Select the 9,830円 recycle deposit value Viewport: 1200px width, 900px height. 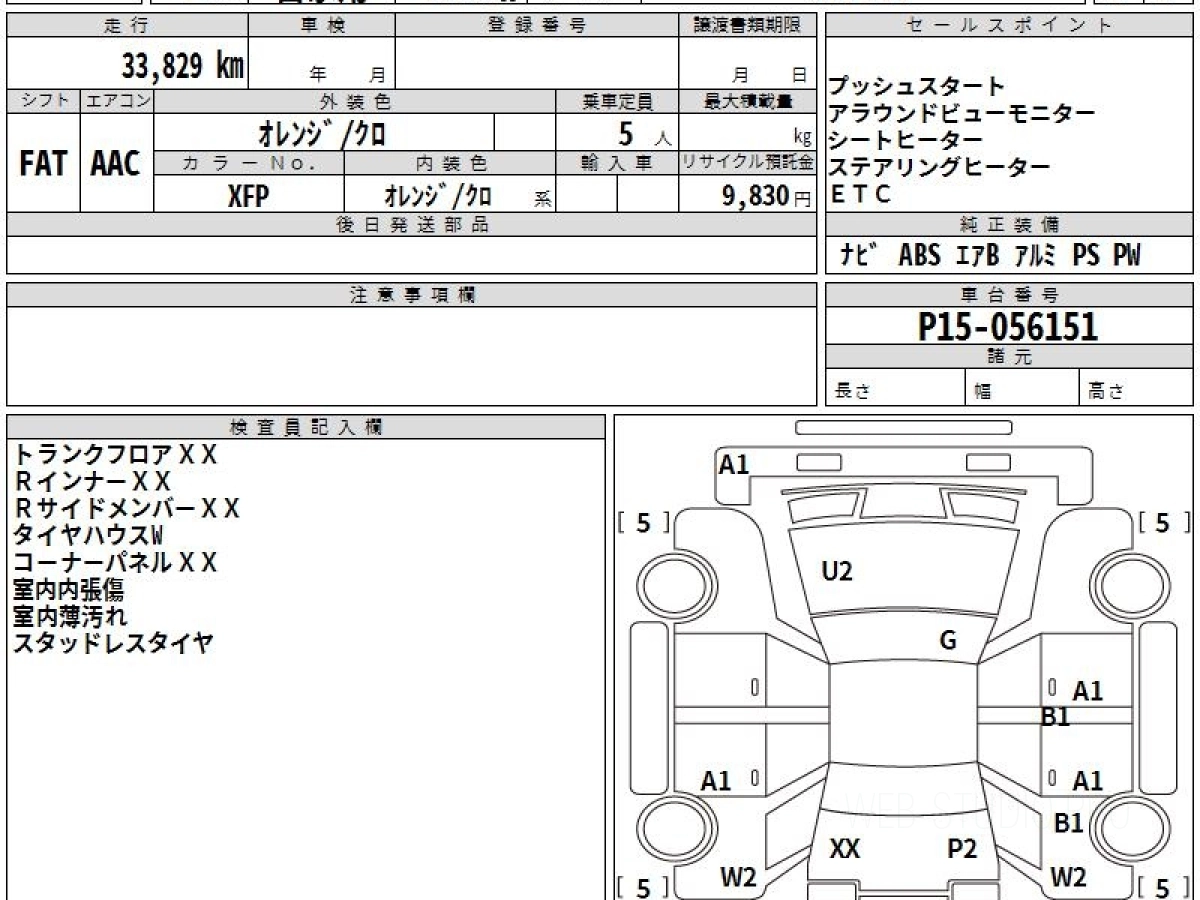(767, 196)
